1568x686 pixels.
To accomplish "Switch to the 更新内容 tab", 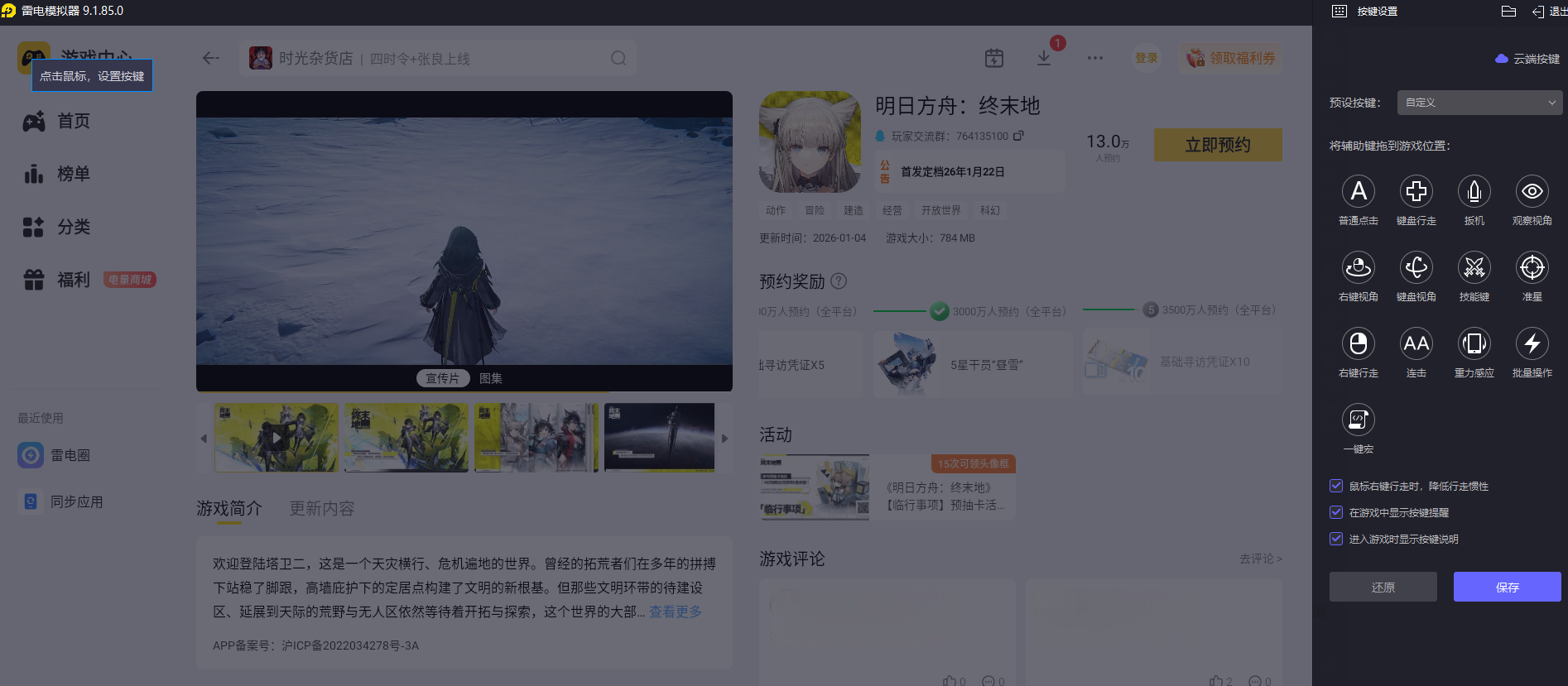I will (321, 509).
